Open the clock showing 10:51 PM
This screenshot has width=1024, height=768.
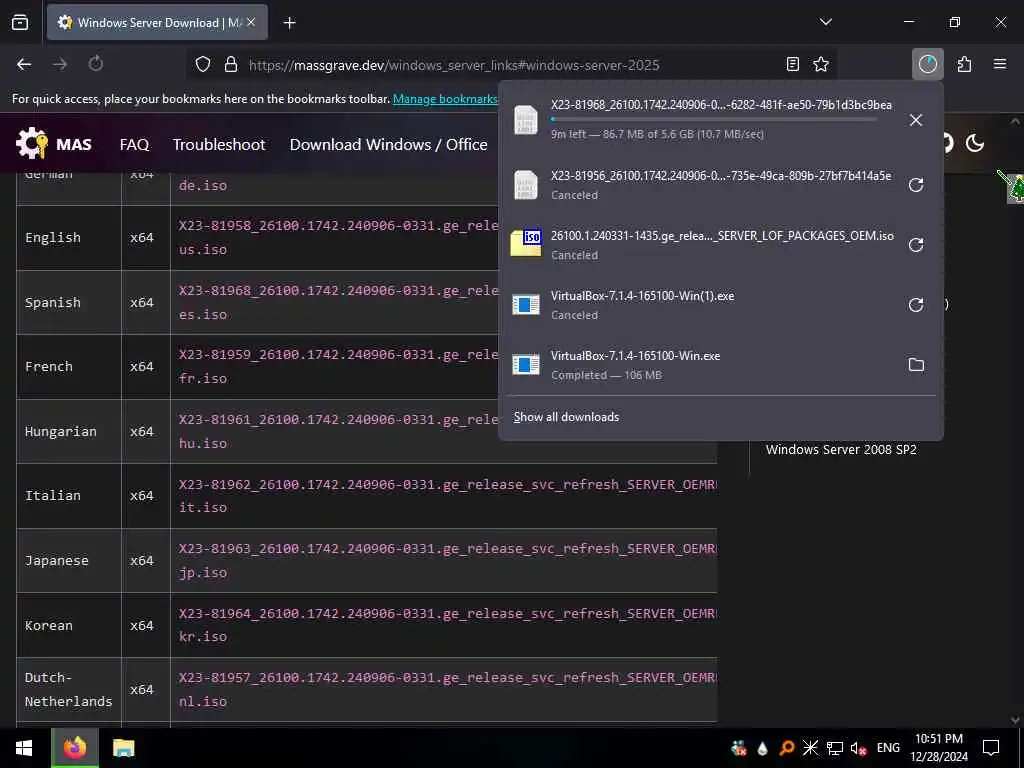(x=939, y=748)
